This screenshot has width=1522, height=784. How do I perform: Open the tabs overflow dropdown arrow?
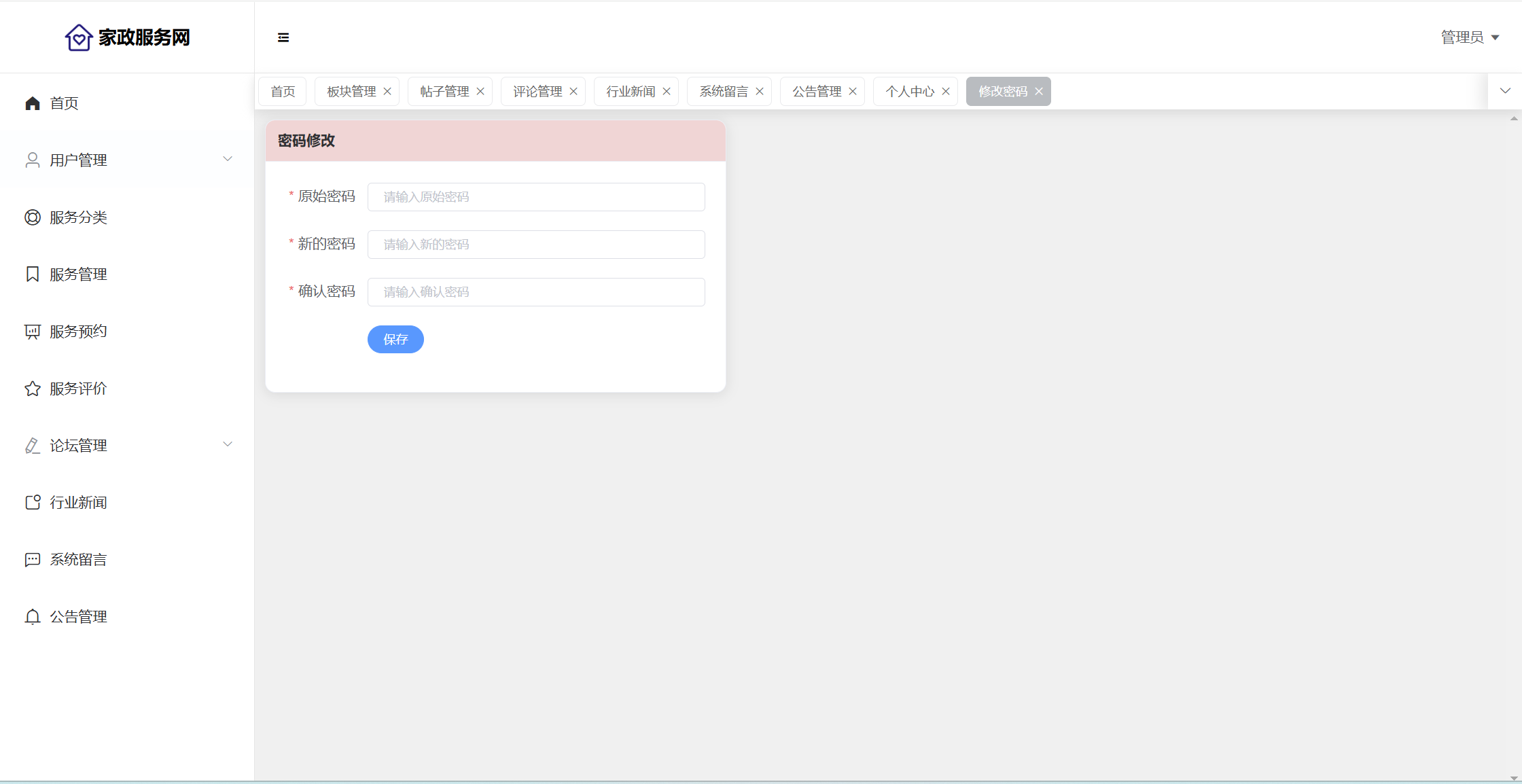[1505, 91]
